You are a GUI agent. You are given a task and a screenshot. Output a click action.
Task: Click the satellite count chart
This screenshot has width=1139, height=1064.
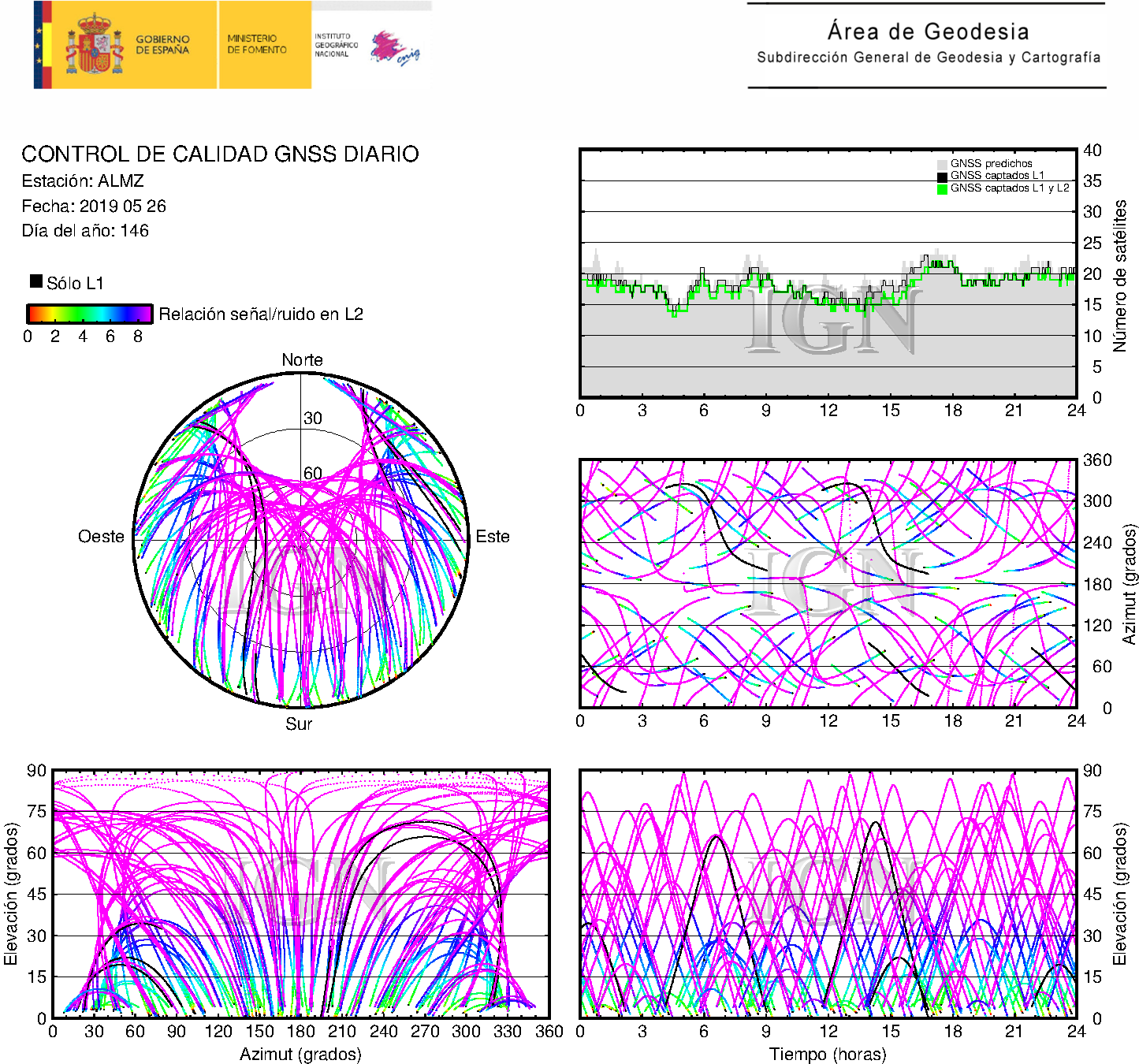tap(828, 273)
